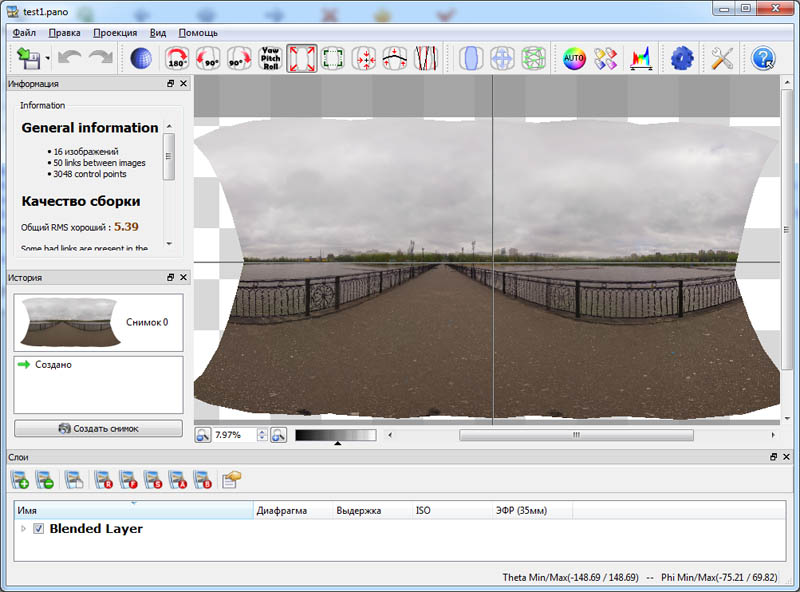Open the control points editor mesh icon
This screenshot has height=592, width=800.
pyautogui.click(x=534, y=58)
